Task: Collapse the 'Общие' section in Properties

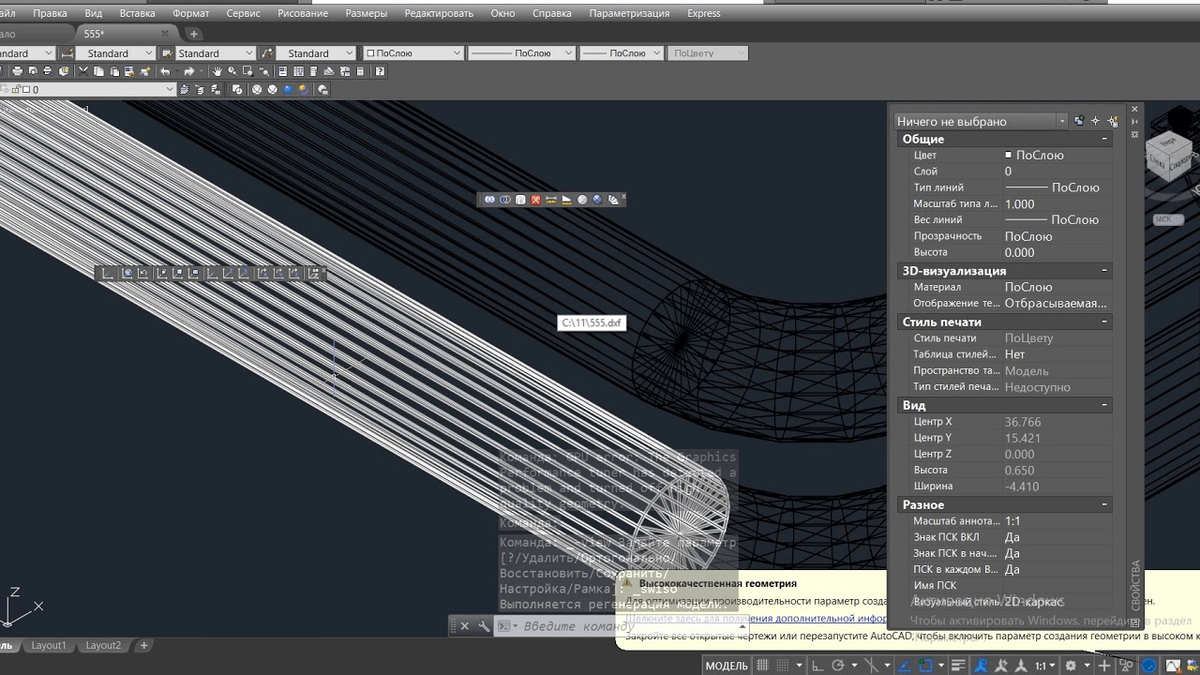Action: [x=1105, y=139]
